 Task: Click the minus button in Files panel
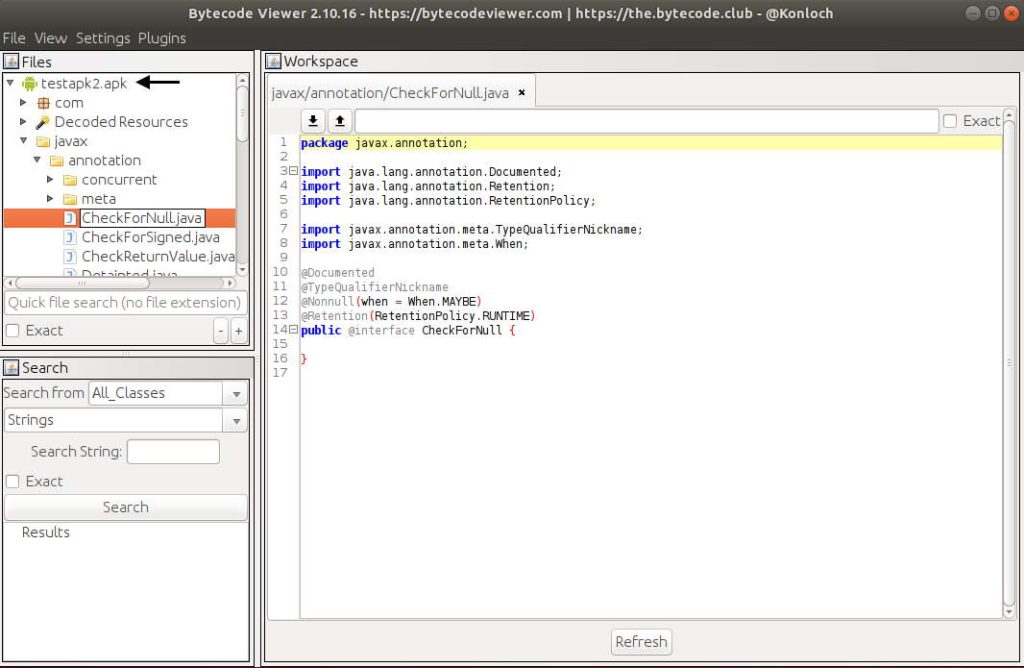pyautogui.click(x=221, y=331)
